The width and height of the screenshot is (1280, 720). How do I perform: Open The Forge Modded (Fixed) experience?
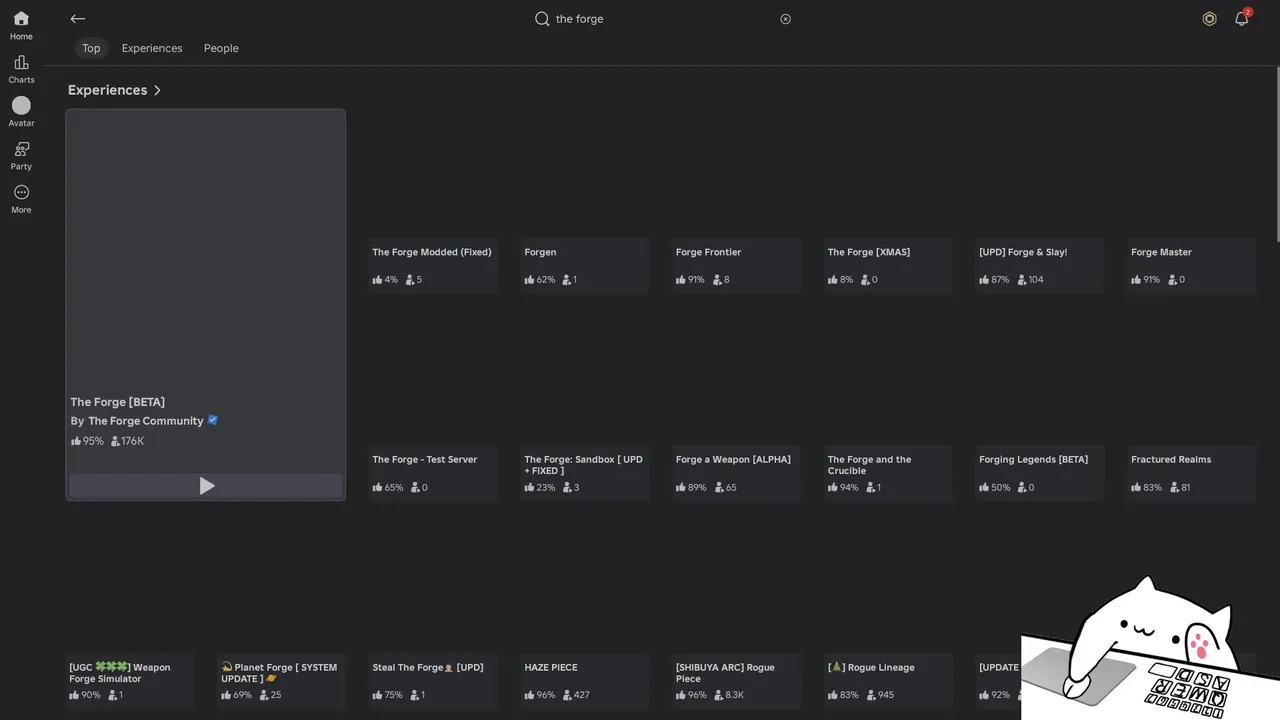click(432, 252)
